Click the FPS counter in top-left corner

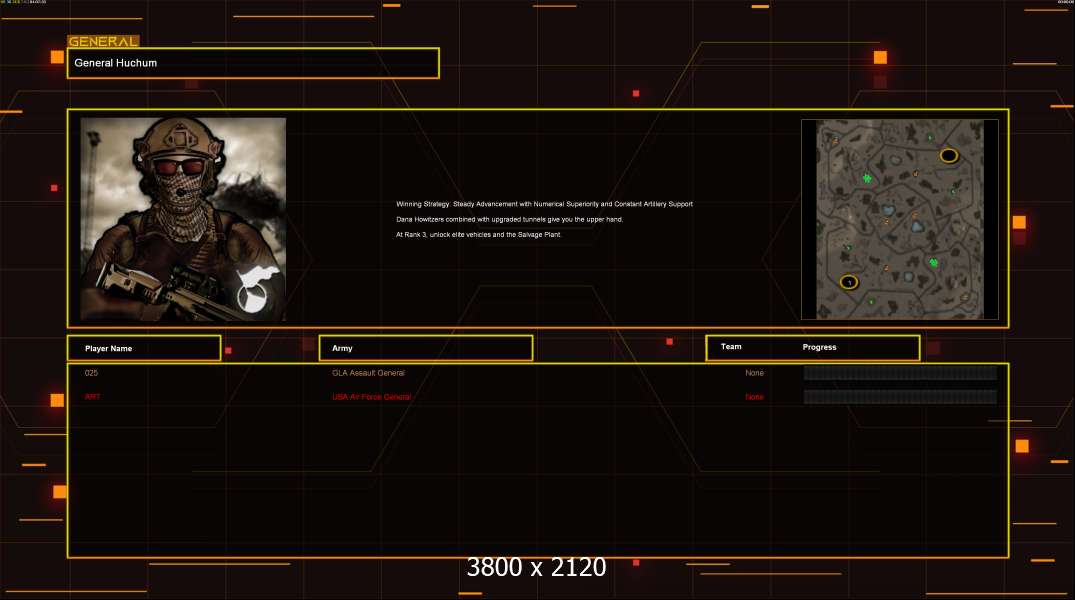coord(23,2)
